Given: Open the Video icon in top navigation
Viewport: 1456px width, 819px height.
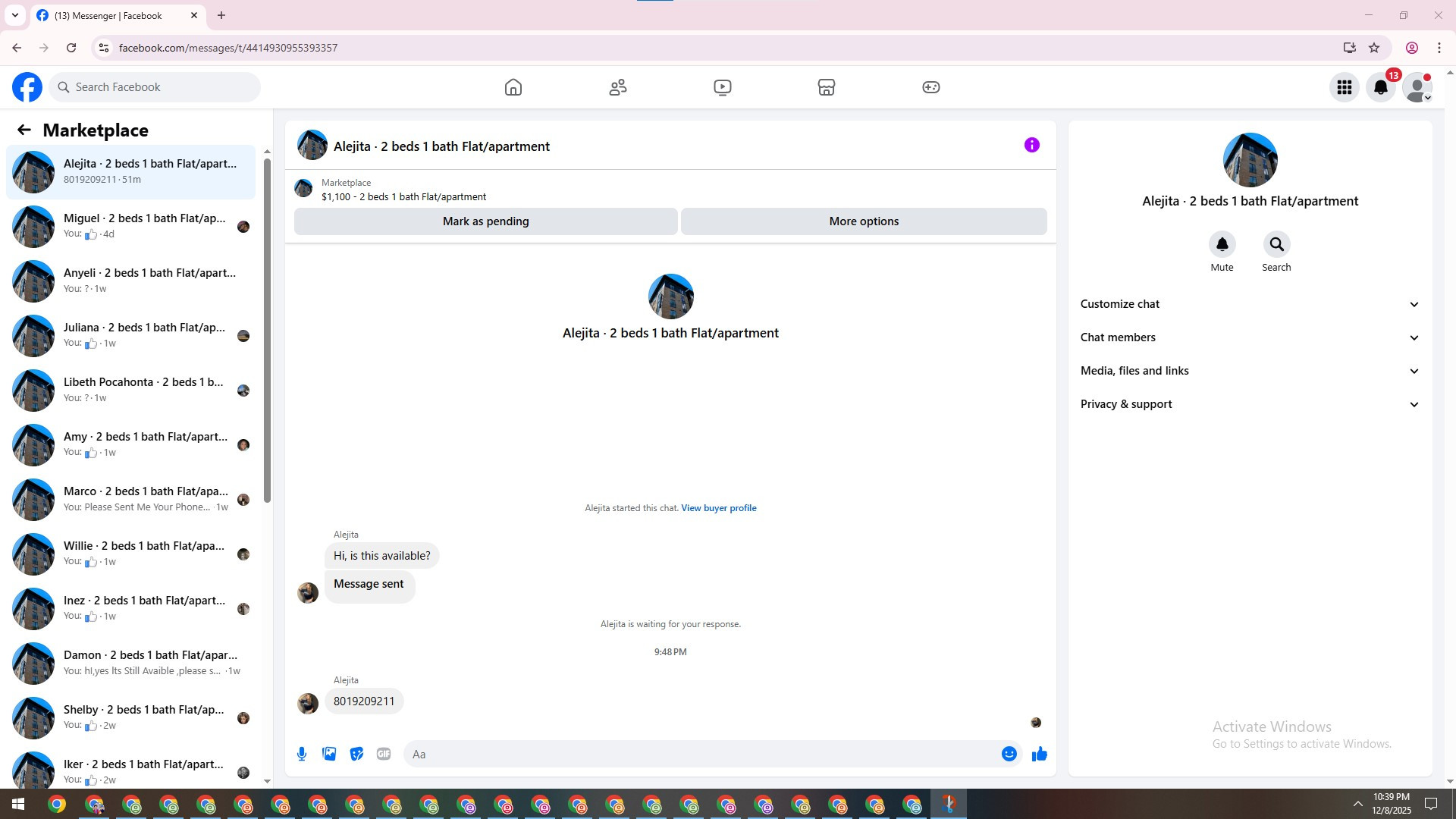Looking at the screenshot, I should click(x=723, y=87).
